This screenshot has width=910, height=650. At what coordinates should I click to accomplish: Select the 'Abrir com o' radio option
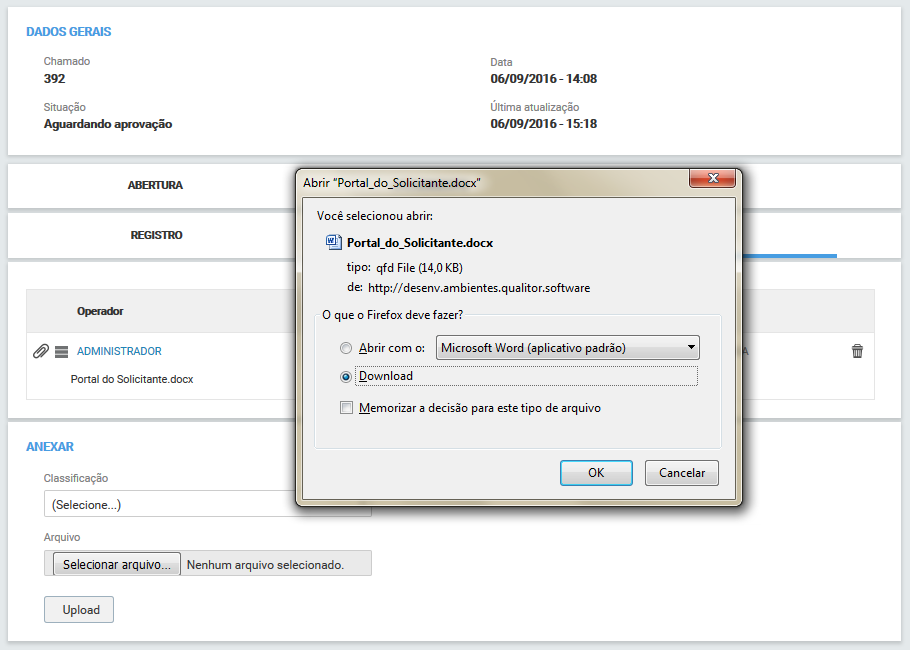(346, 348)
